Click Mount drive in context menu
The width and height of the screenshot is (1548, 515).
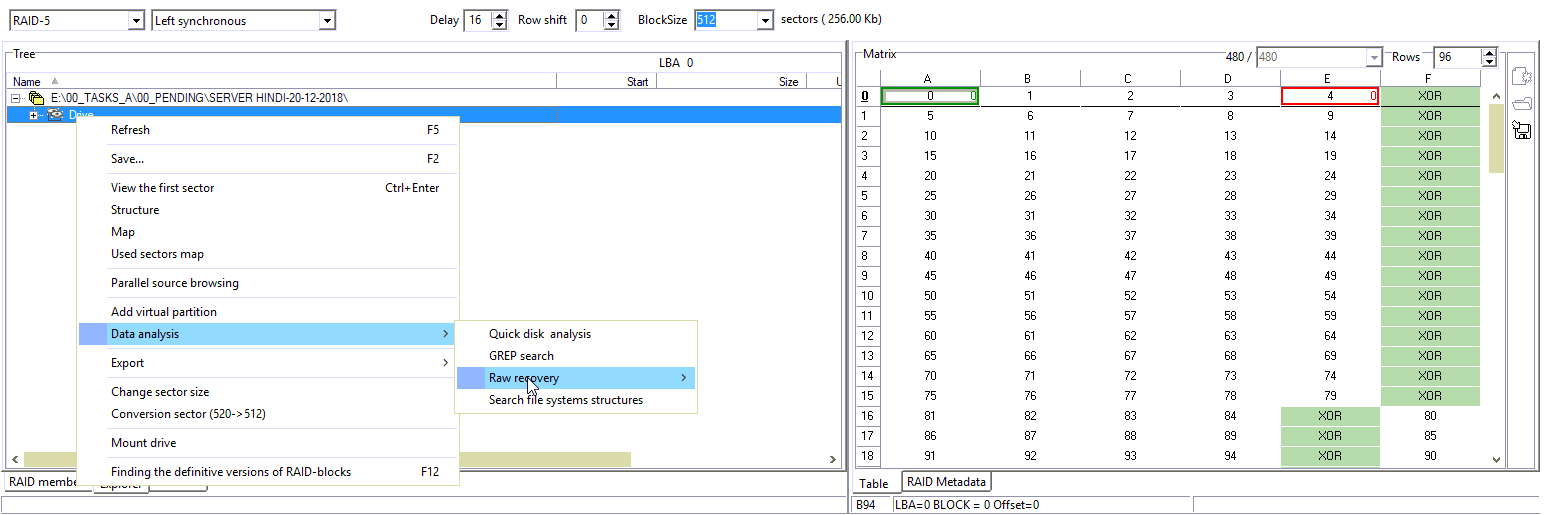(143, 443)
